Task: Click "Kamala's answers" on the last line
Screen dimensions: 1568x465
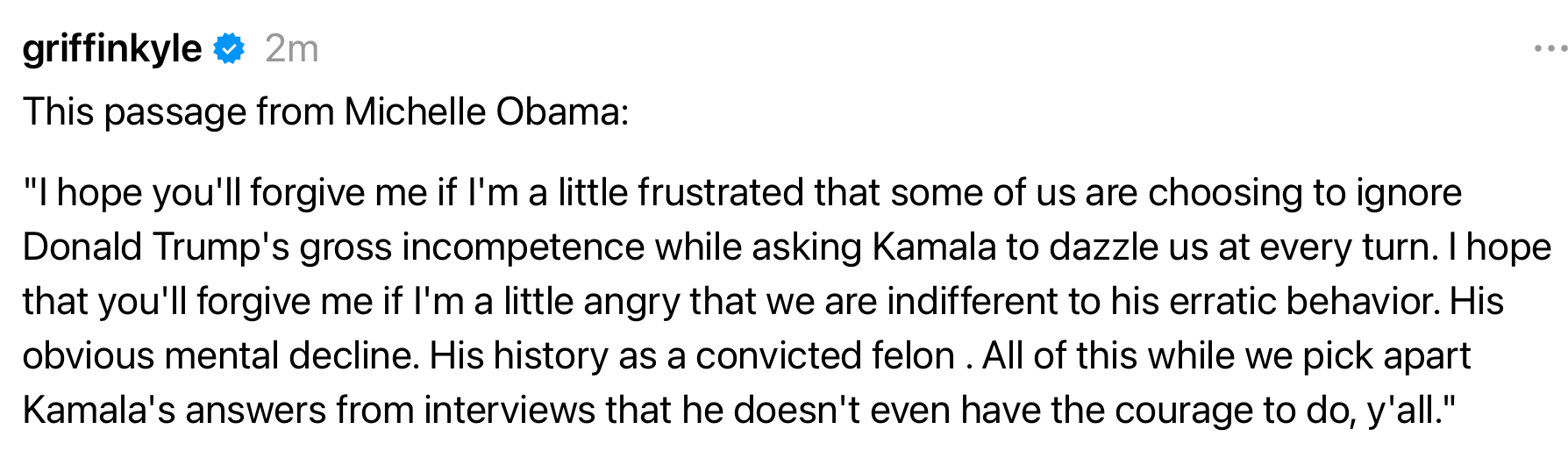Action: (175, 411)
